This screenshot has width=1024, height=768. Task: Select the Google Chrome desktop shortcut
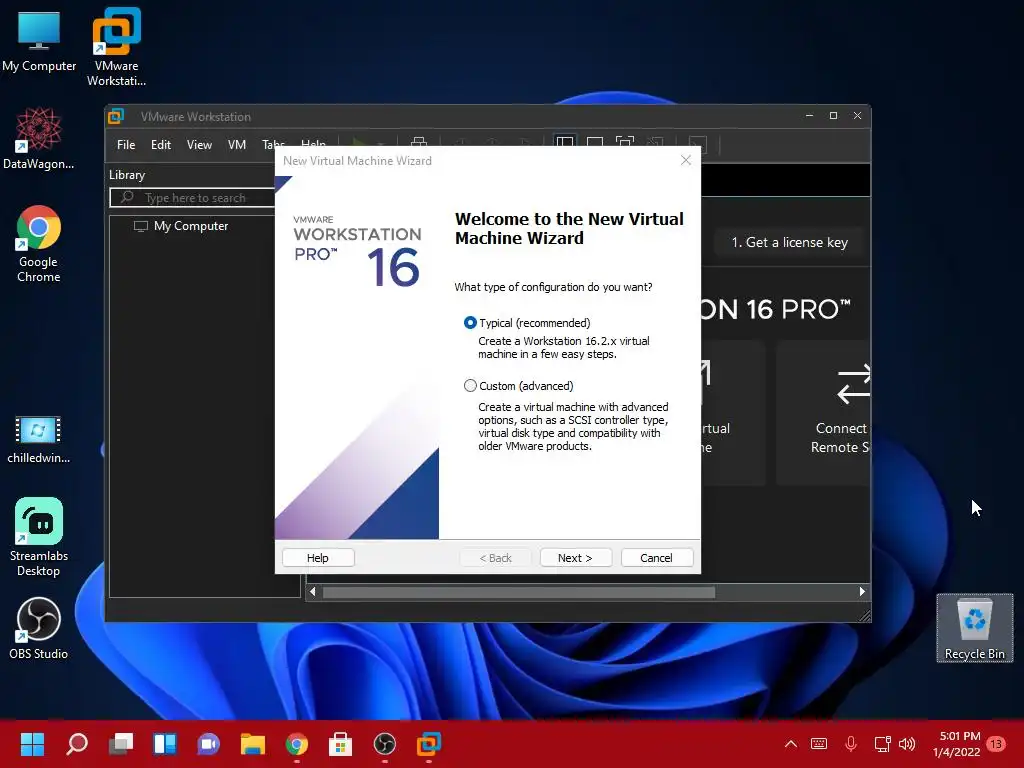[39, 244]
